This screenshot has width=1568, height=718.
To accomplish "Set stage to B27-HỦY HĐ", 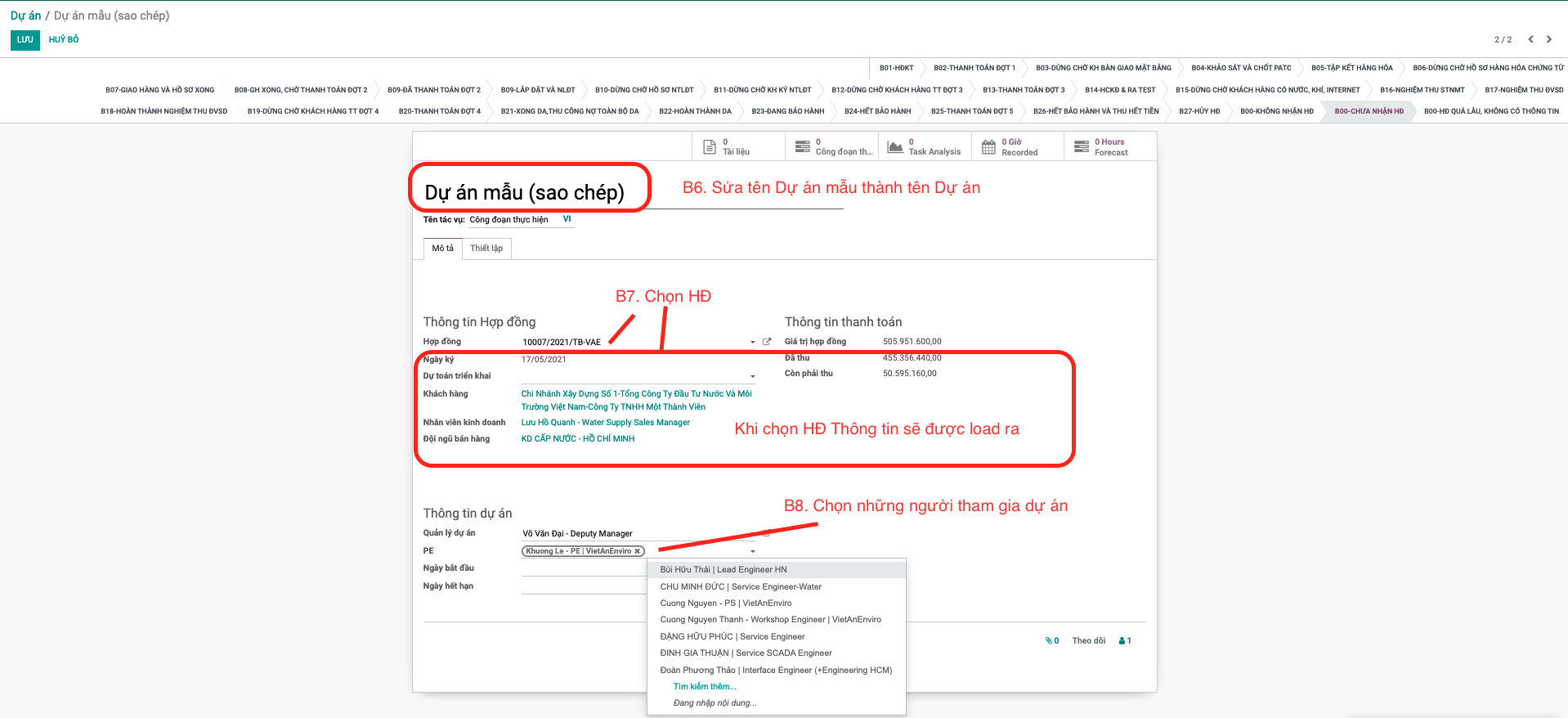I will click(x=1199, y=111).
